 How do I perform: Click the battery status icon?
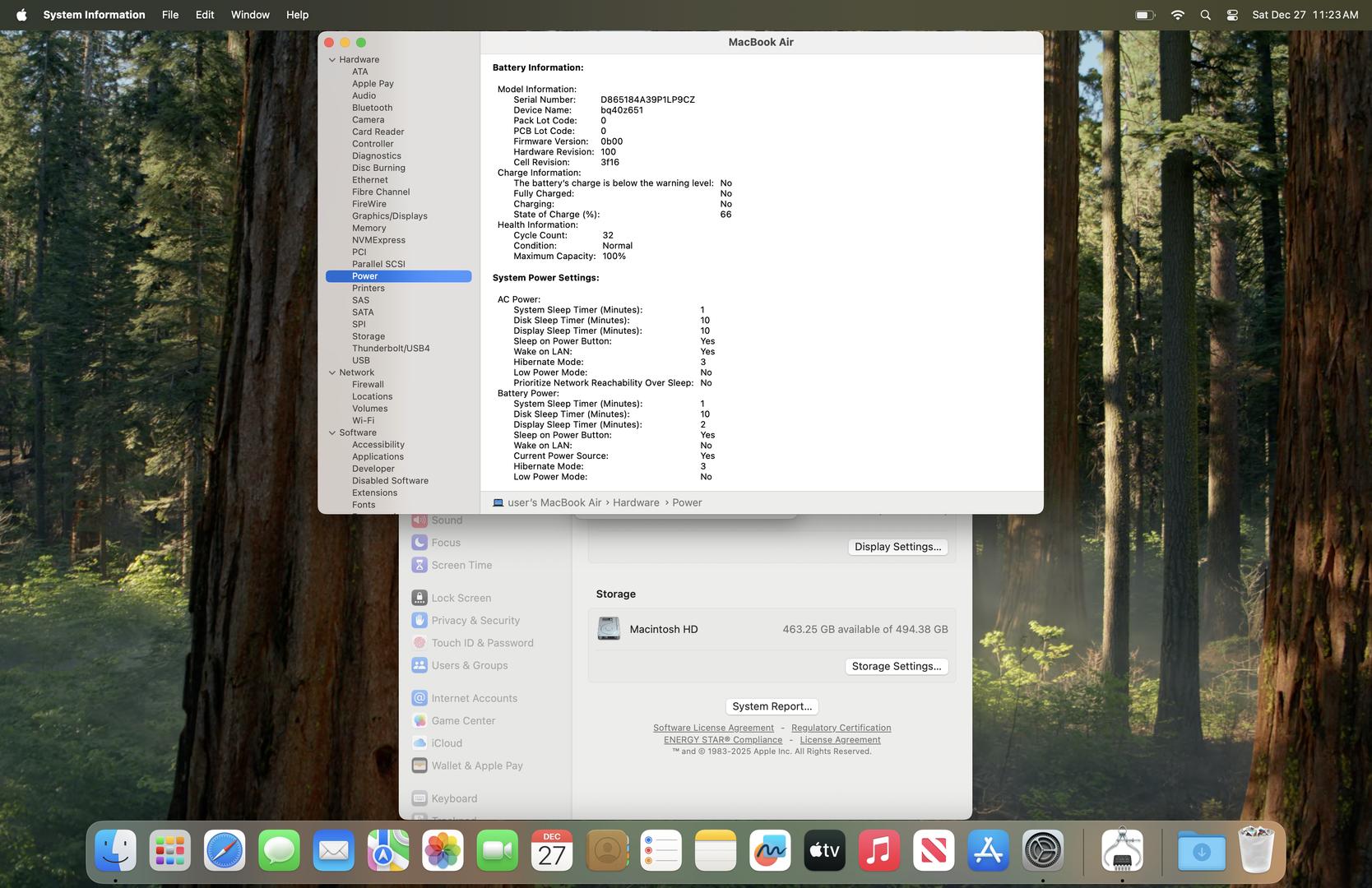click(1144, 15)
